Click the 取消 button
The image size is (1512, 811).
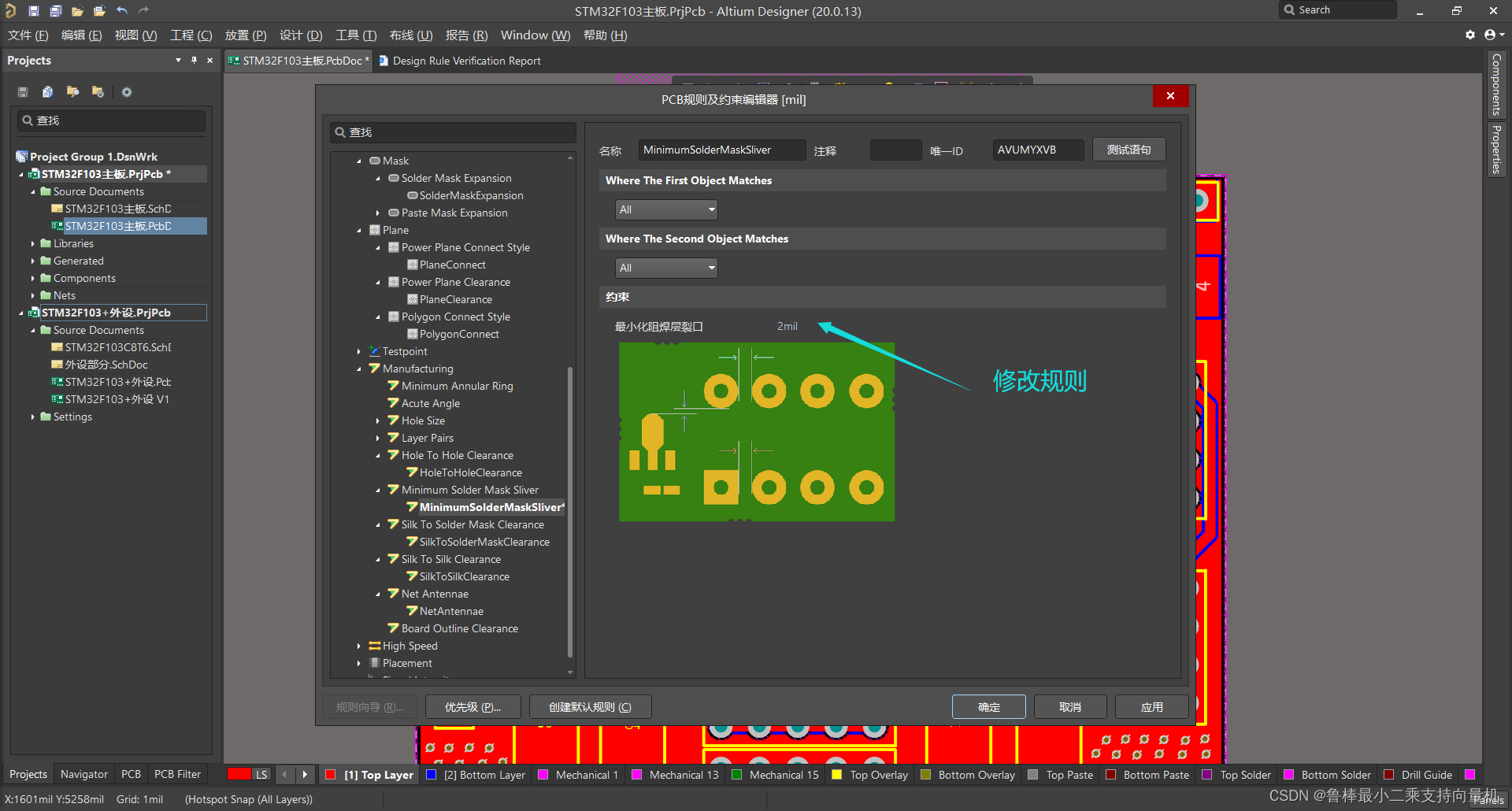click(1070, 707)
